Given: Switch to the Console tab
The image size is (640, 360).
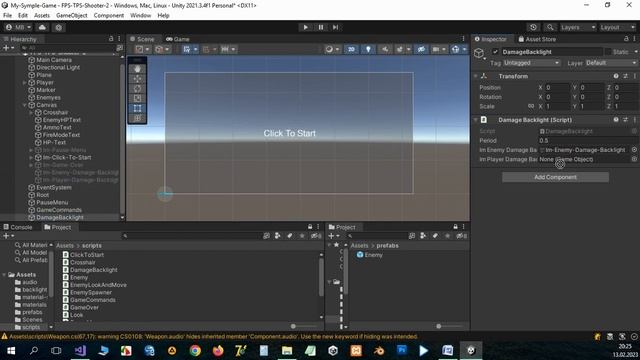Looking at the screenshot, I should (x=18, y=227).
